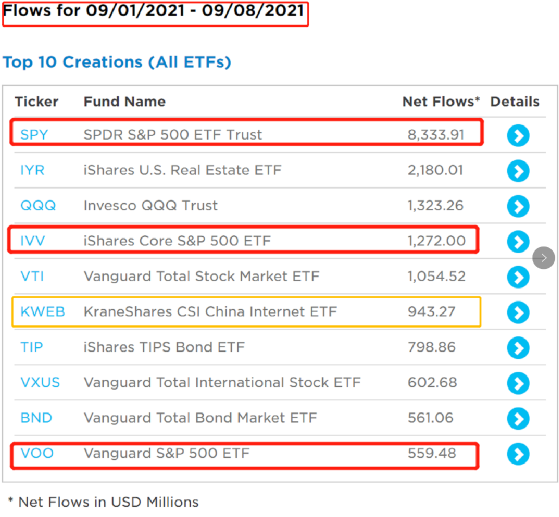Click the gray next-slide circle arrow
This screenshot has width=559, height=517.
[x=543, y=258]
